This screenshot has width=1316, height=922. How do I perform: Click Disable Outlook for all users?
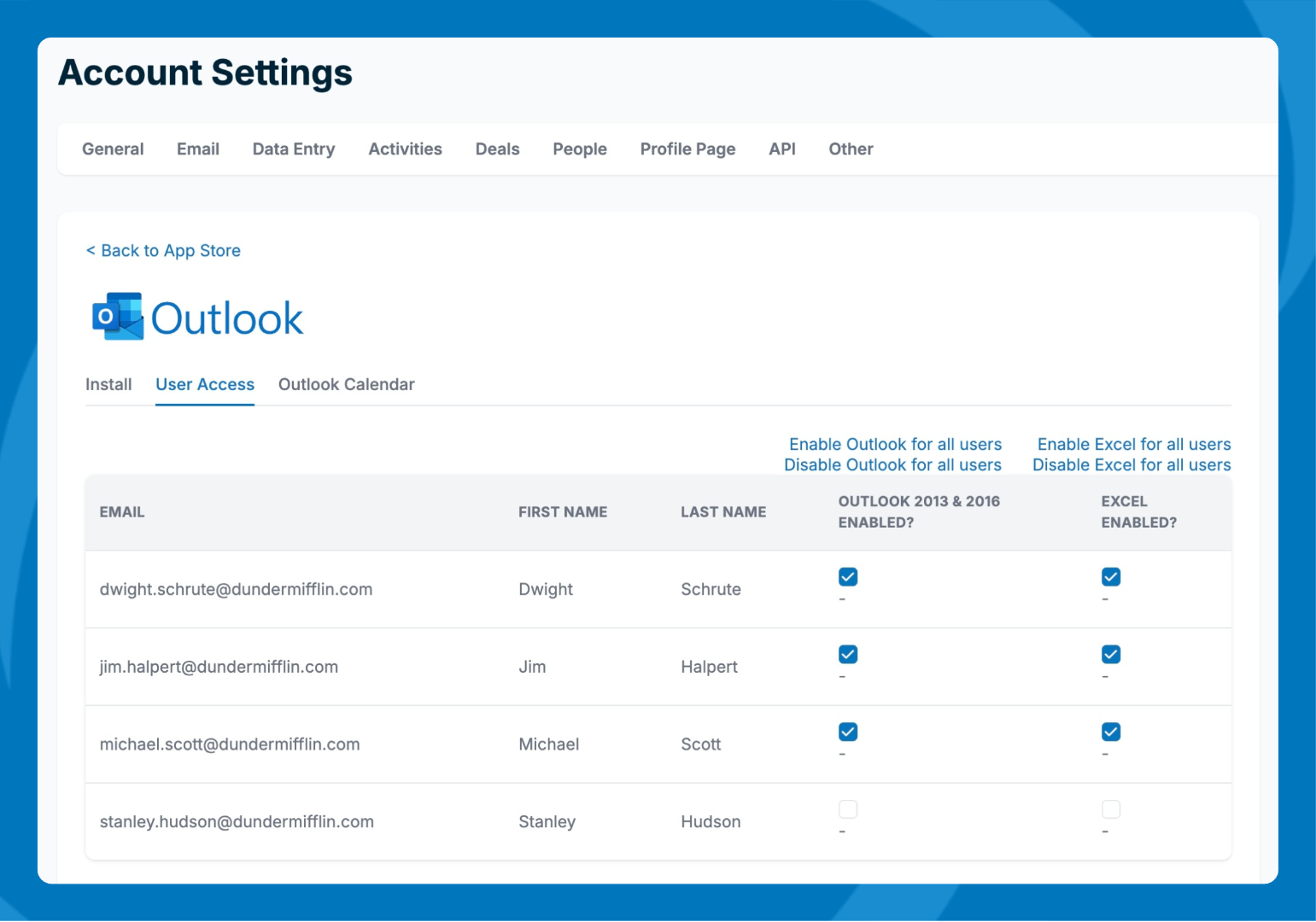click(892, 465)
